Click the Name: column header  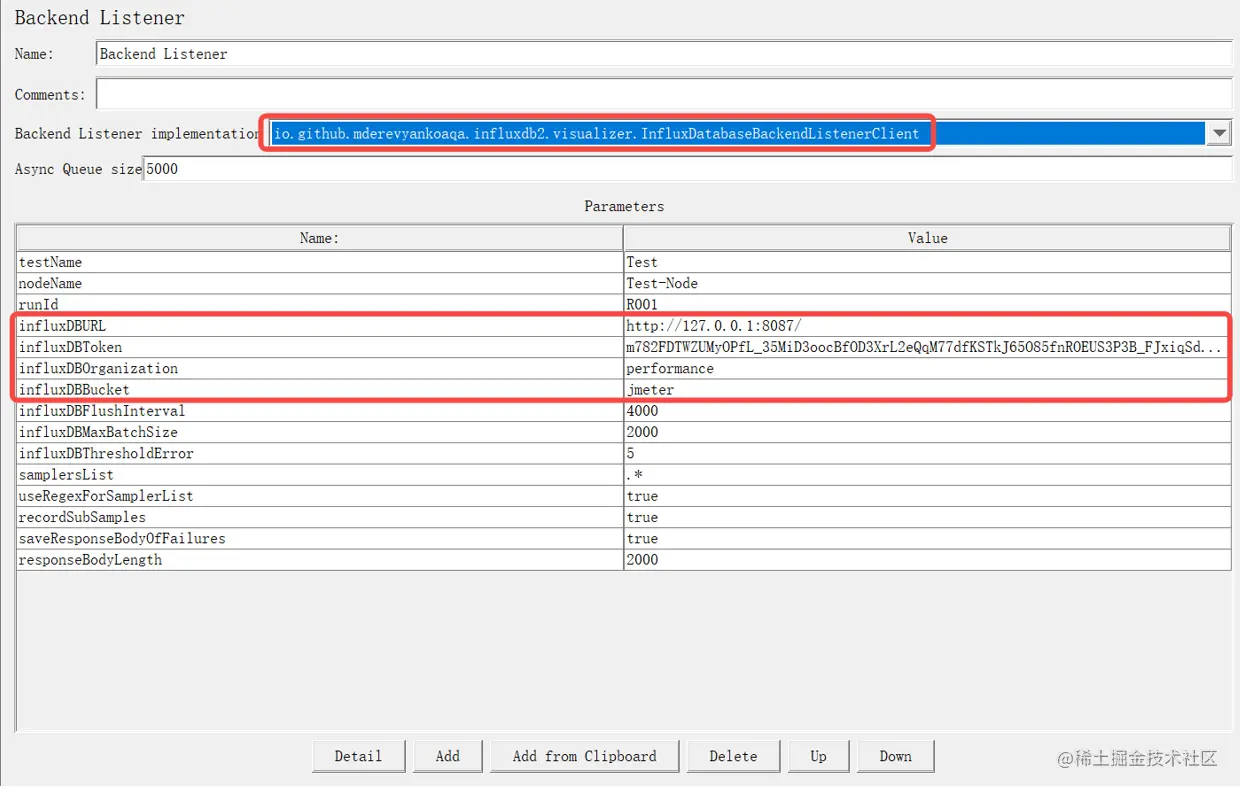tap(320, 238)
